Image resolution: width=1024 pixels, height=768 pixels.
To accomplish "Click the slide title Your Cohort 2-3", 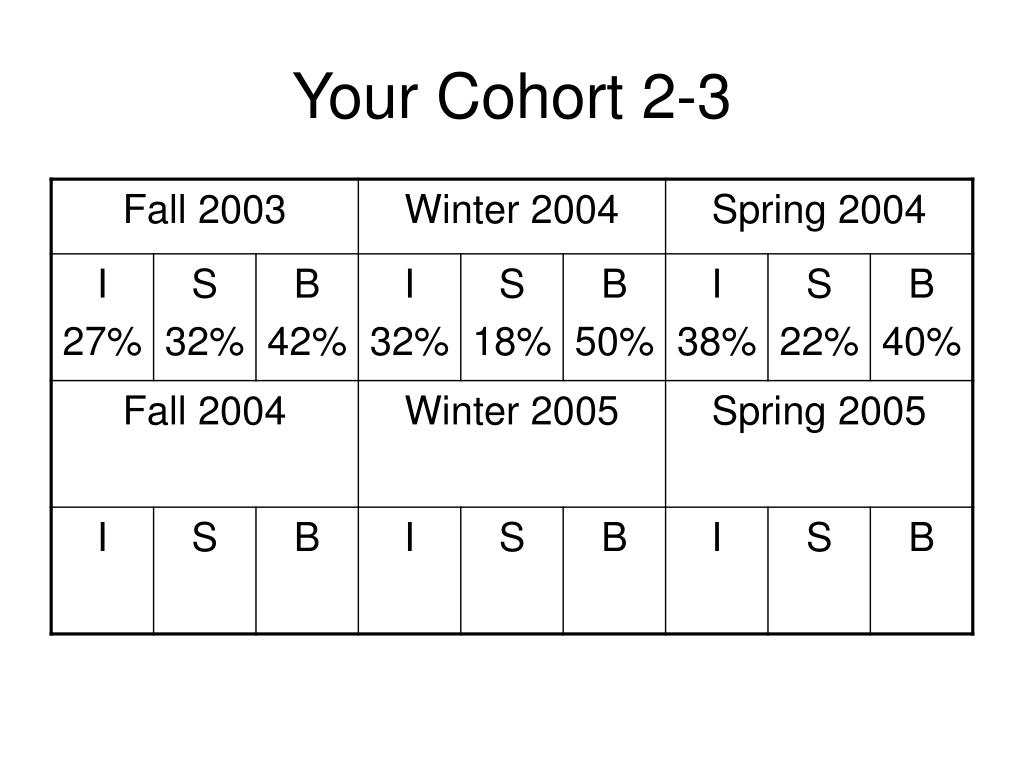I will (511, 97).
